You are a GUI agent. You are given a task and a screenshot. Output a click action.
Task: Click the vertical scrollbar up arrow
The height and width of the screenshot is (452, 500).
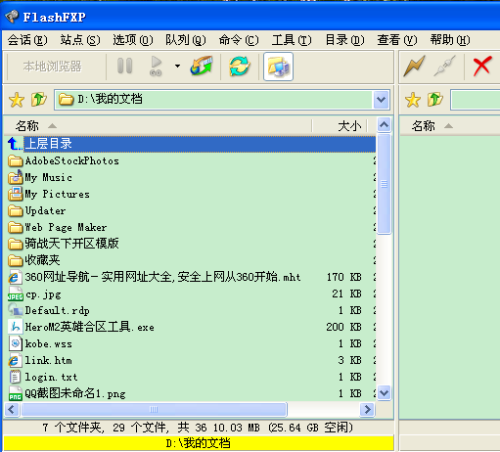[384, 125]
